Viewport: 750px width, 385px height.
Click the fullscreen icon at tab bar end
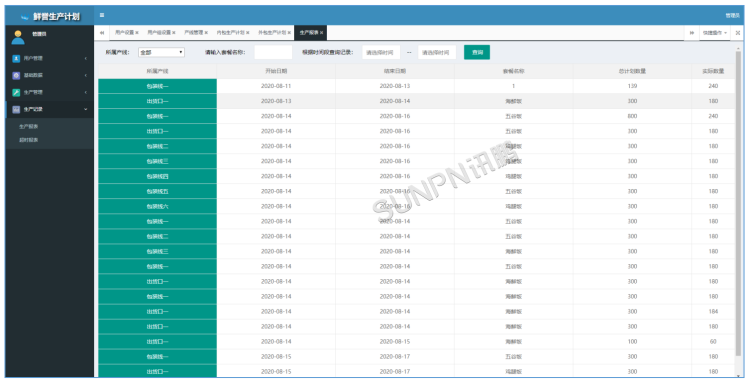coord(738,33)
